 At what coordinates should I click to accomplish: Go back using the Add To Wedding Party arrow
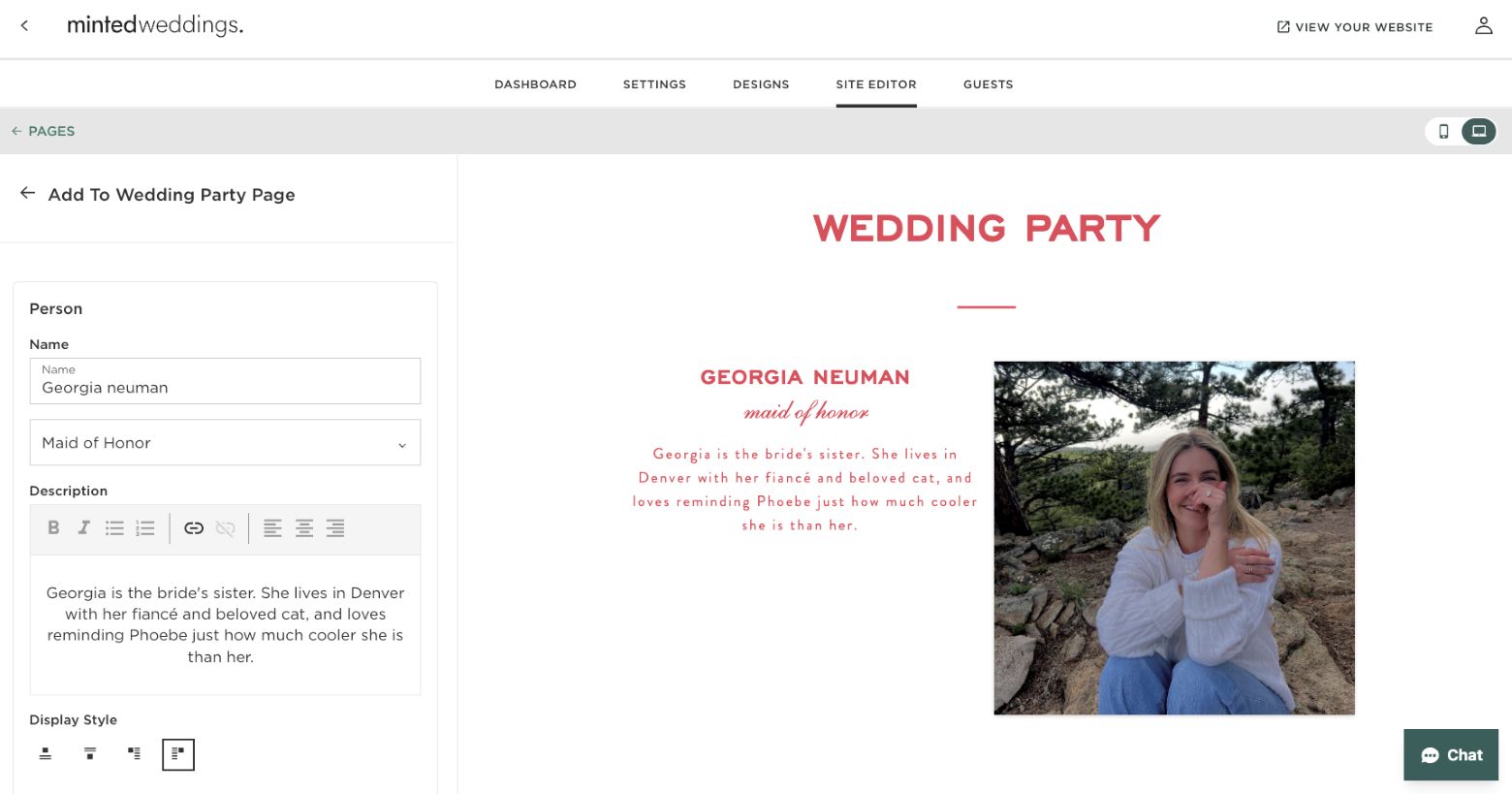click(27, 193)
